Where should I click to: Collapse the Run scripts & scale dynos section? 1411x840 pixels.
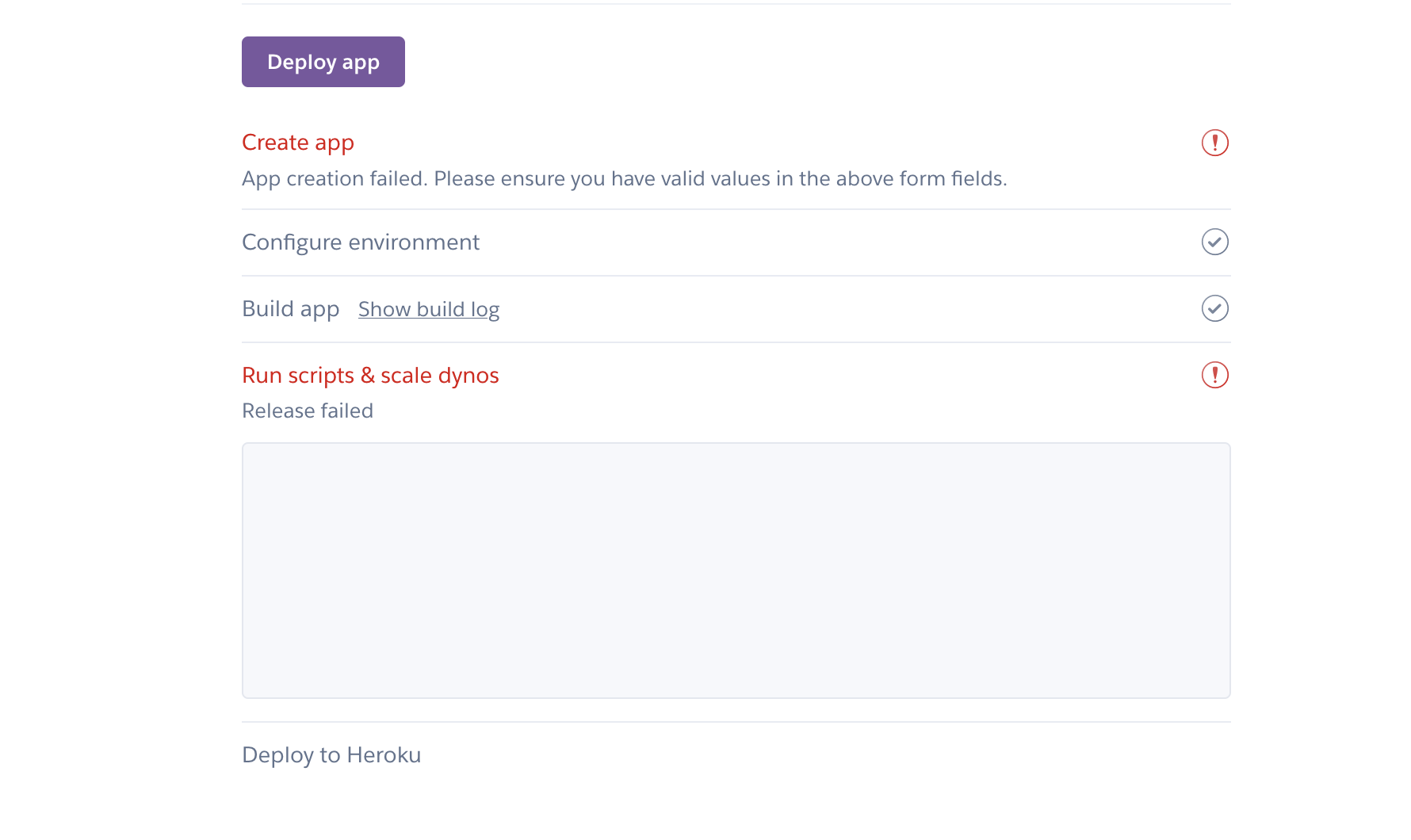(370, 375)
